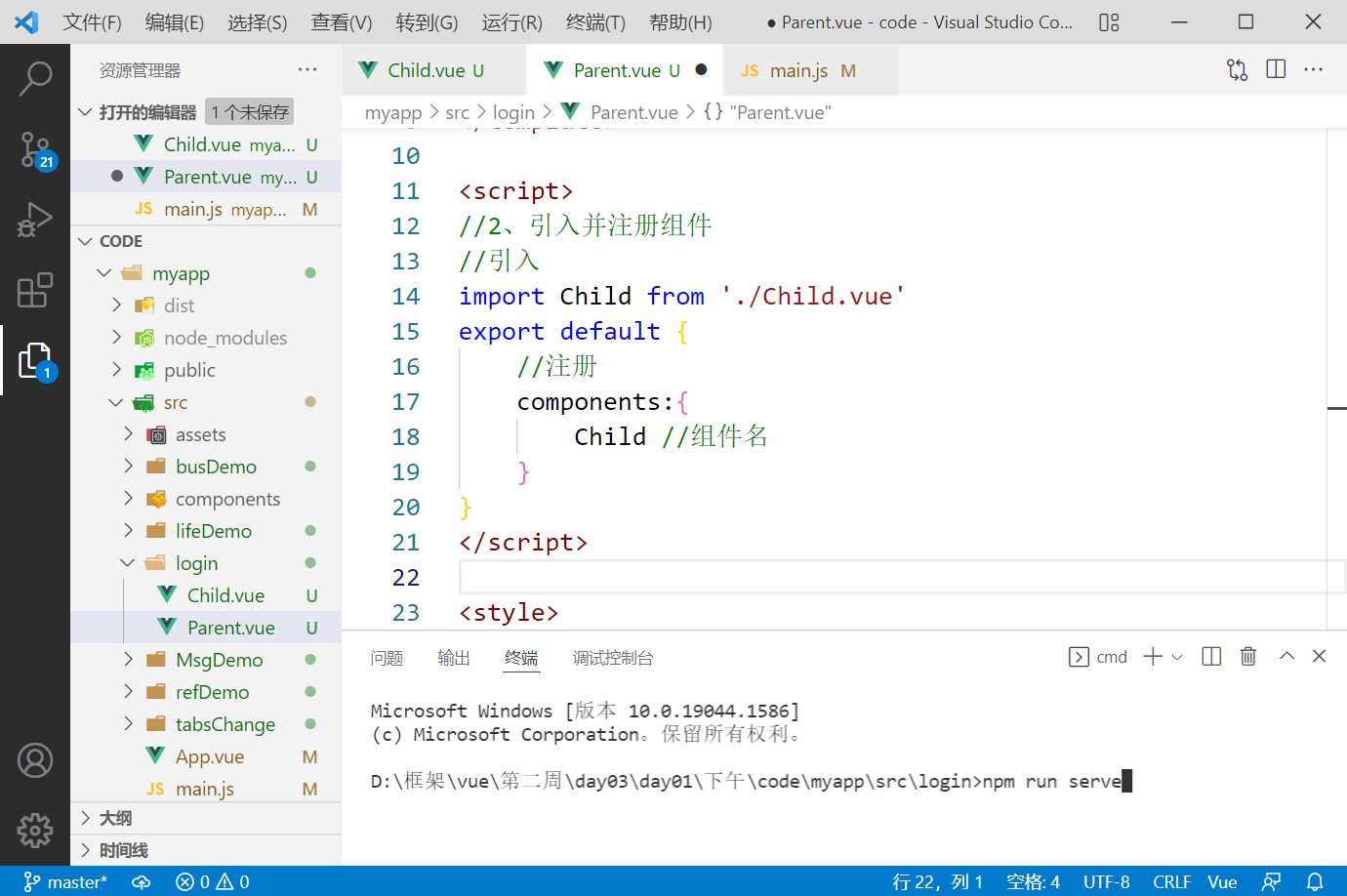1347x896 pixels.
Task: Switch to the 问题 panel tab
Action: coord(387,658)
